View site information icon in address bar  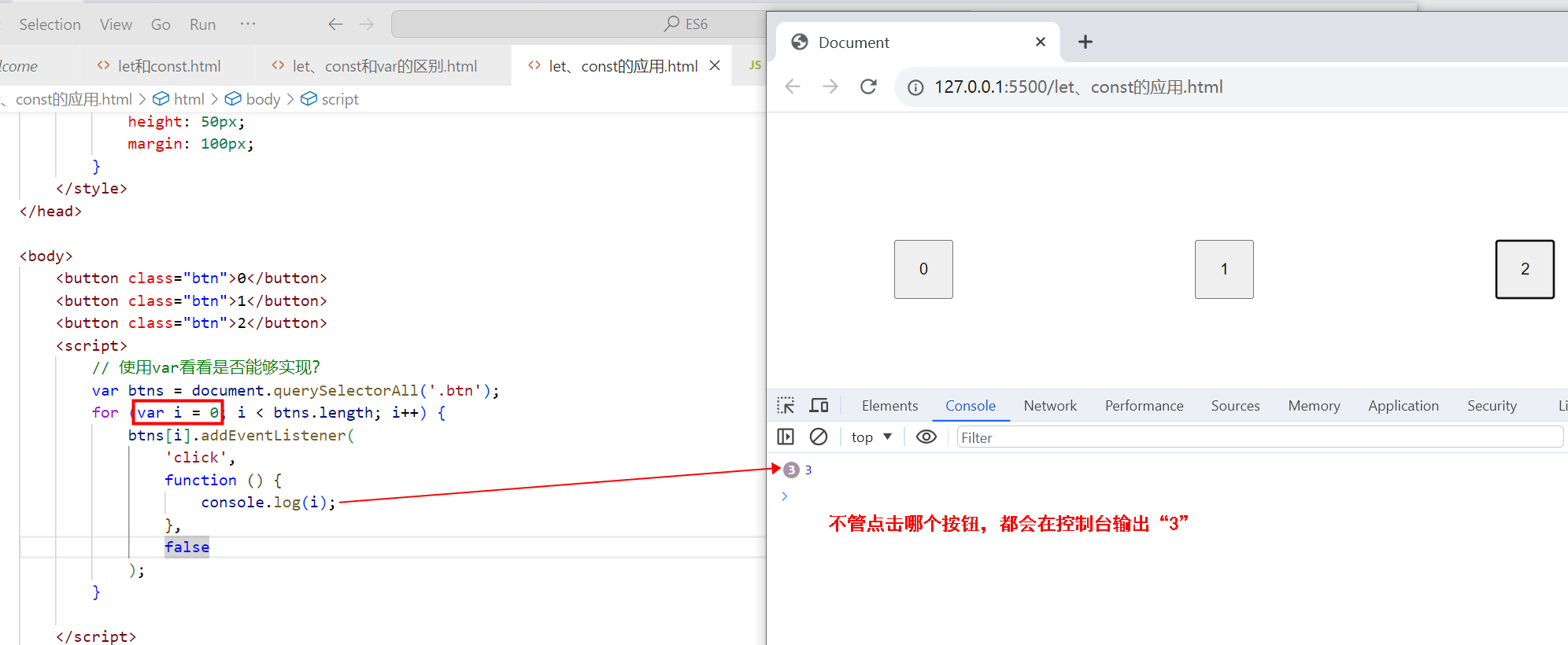click(x=915, y=87)
